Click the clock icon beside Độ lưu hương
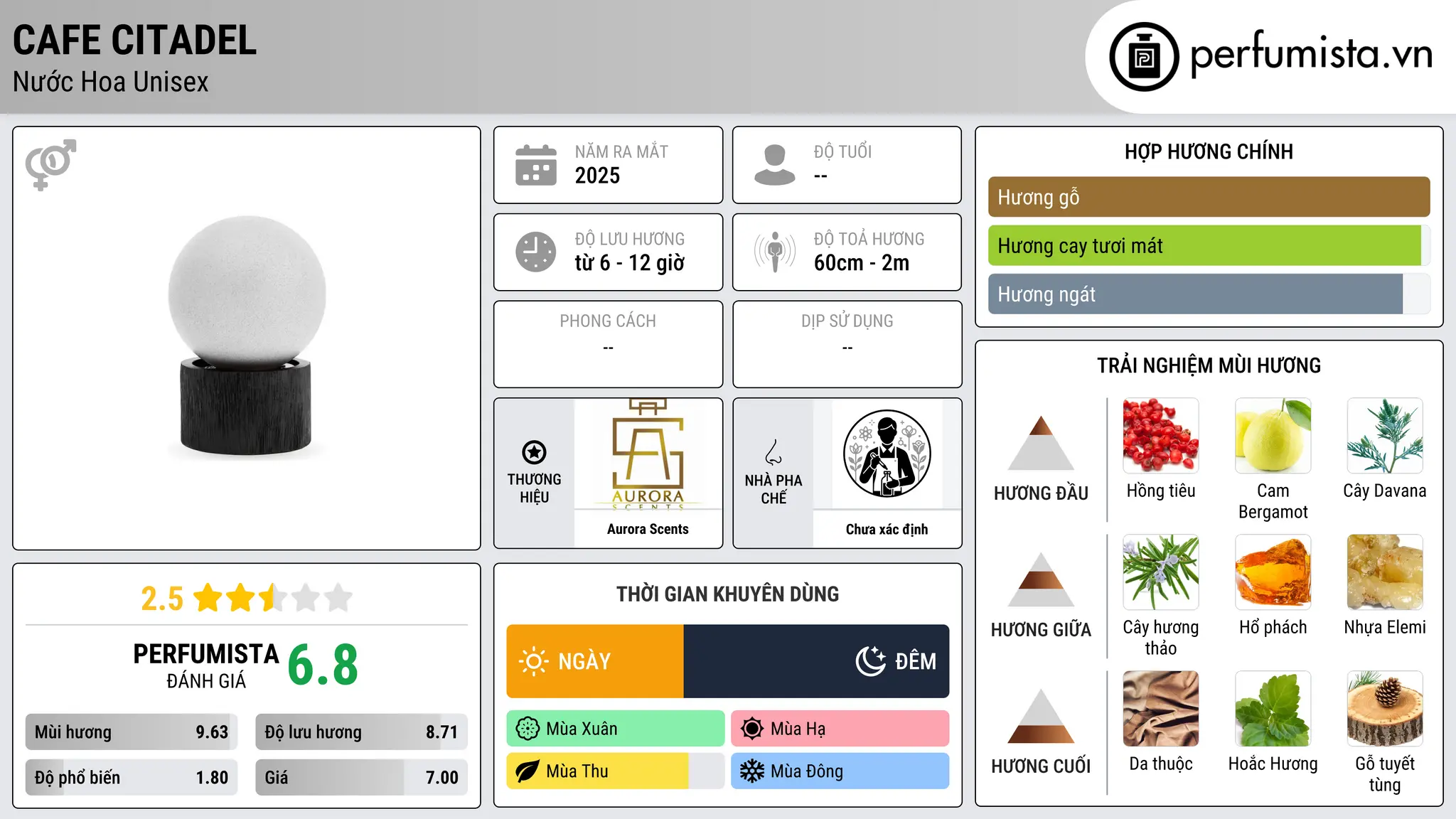 pyautogui.click(x=536, y=252)
